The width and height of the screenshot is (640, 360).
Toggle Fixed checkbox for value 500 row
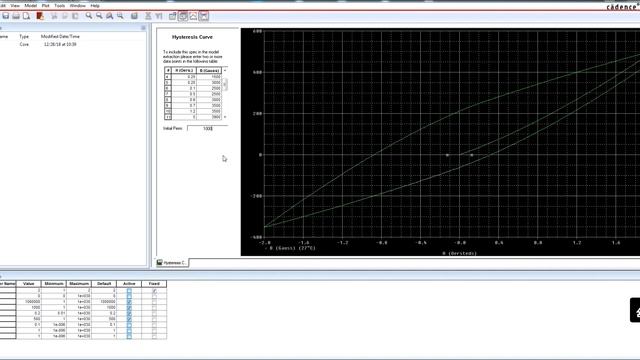click(154, 319)
